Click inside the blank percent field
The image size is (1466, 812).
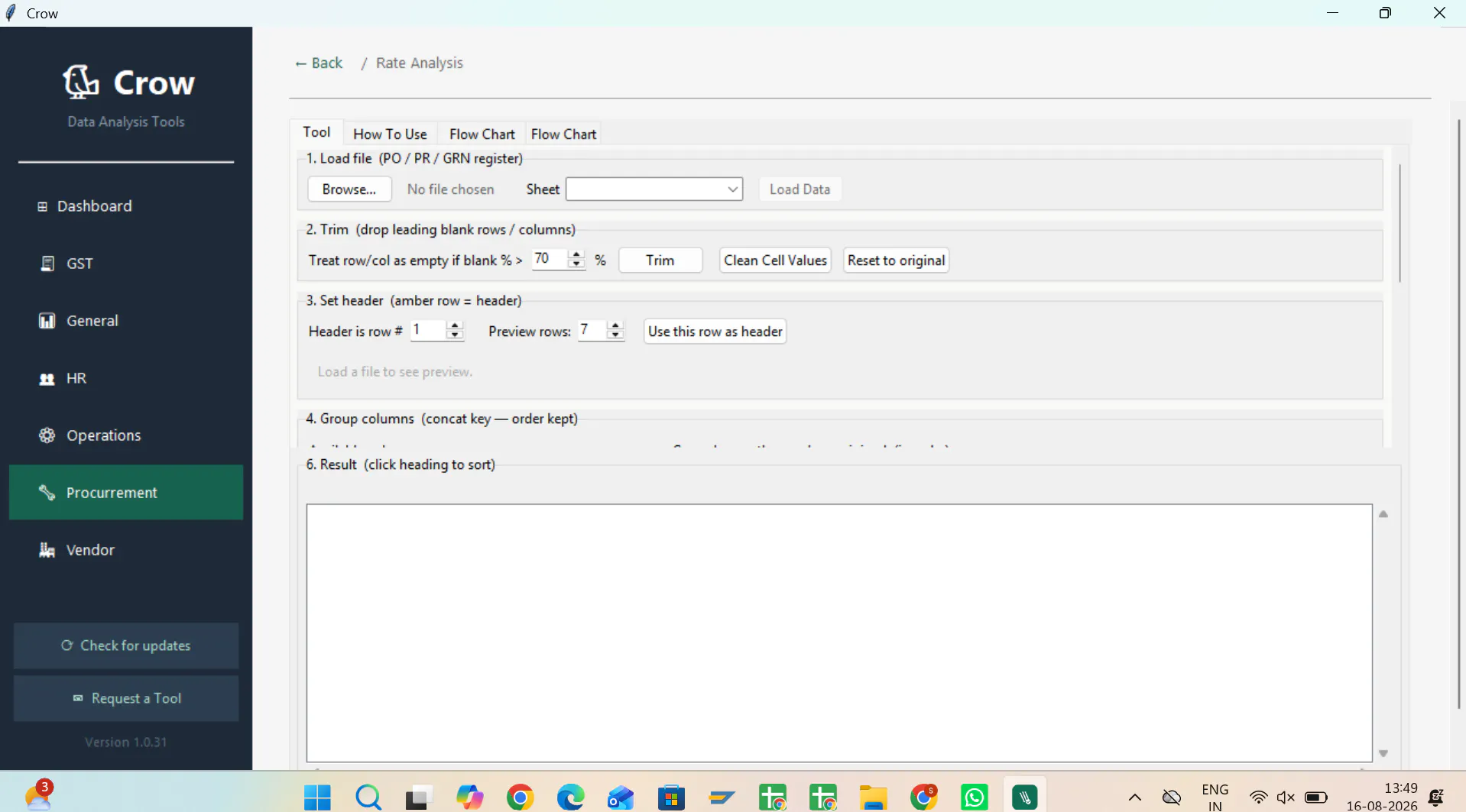pos(550,259)
